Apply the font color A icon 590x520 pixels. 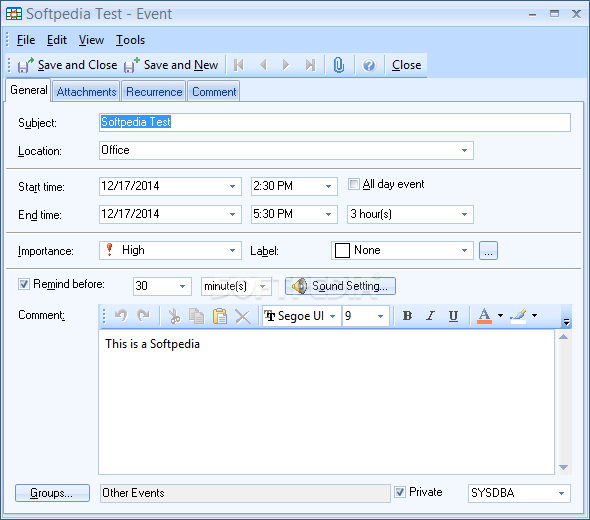click(484, 316)
